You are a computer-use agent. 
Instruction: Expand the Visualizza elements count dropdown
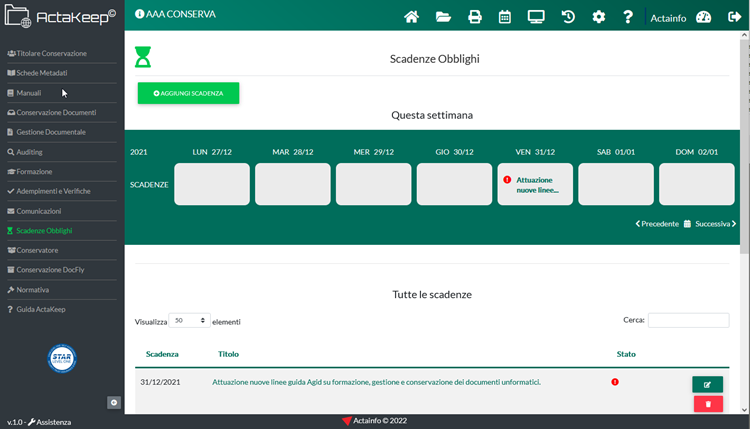point(190,321)
